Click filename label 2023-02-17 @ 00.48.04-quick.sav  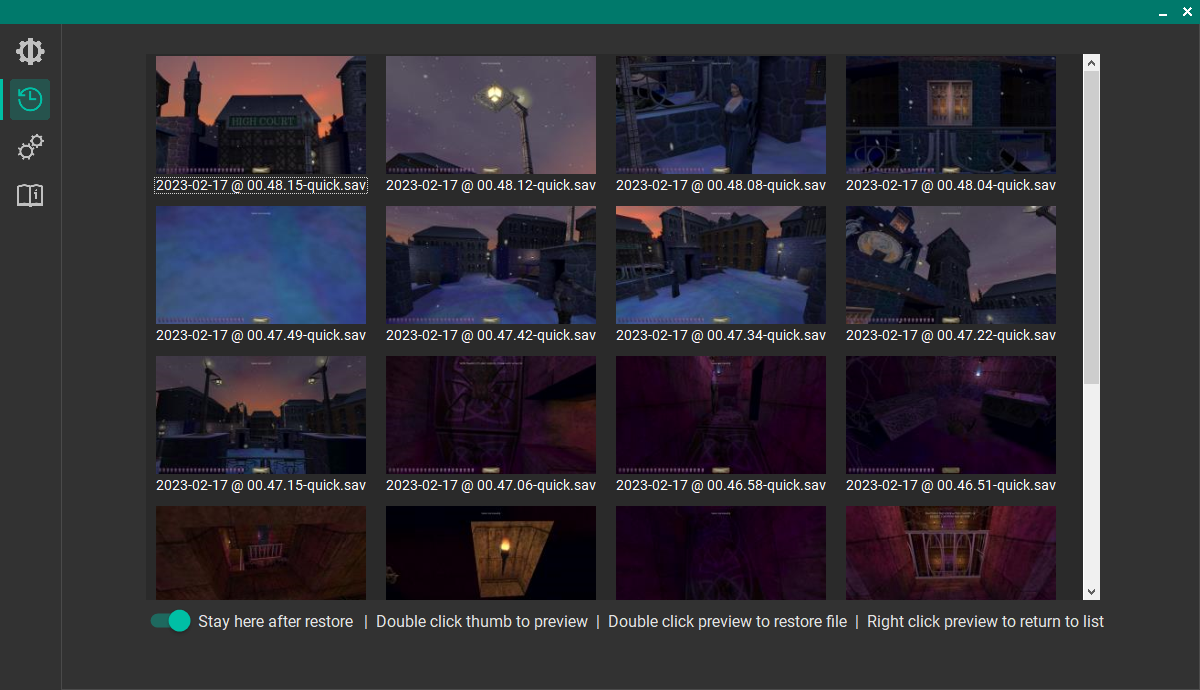point(951,185)
